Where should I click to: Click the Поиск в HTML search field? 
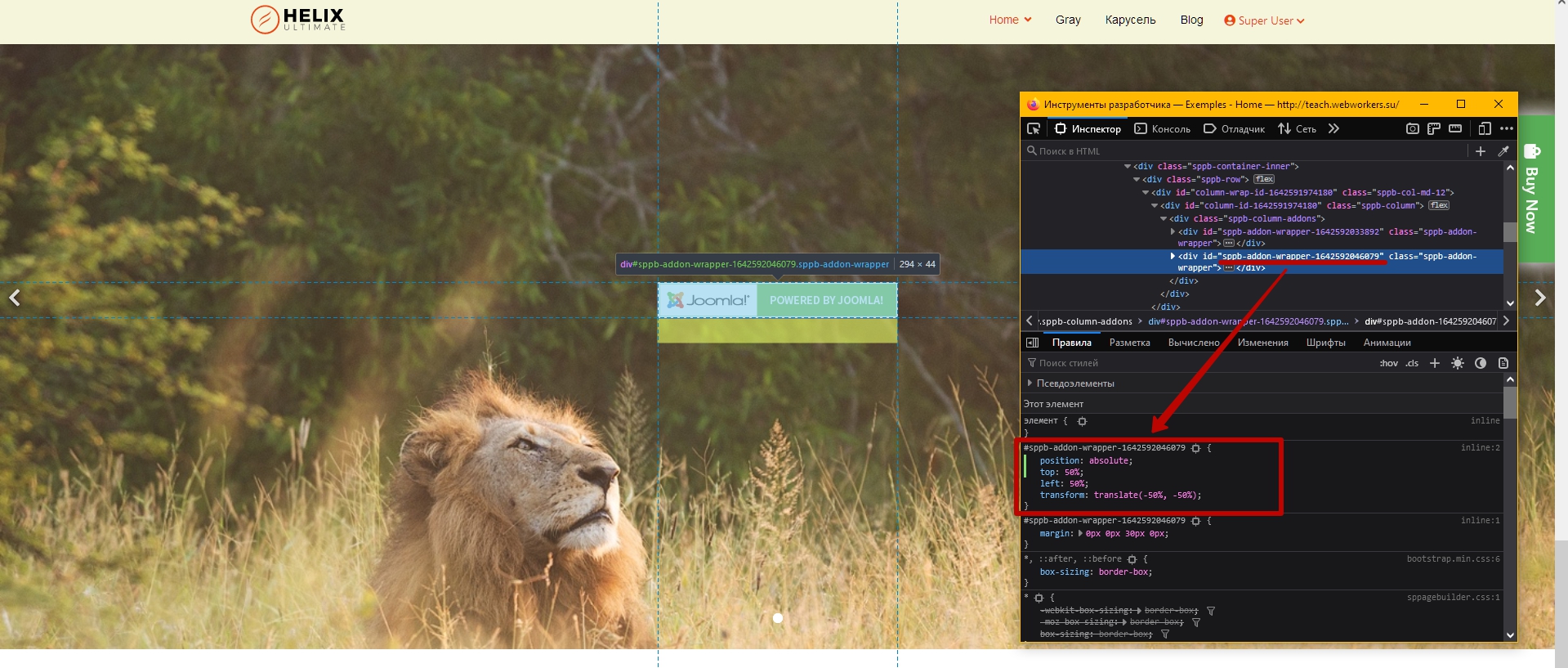coord(1242,151)
